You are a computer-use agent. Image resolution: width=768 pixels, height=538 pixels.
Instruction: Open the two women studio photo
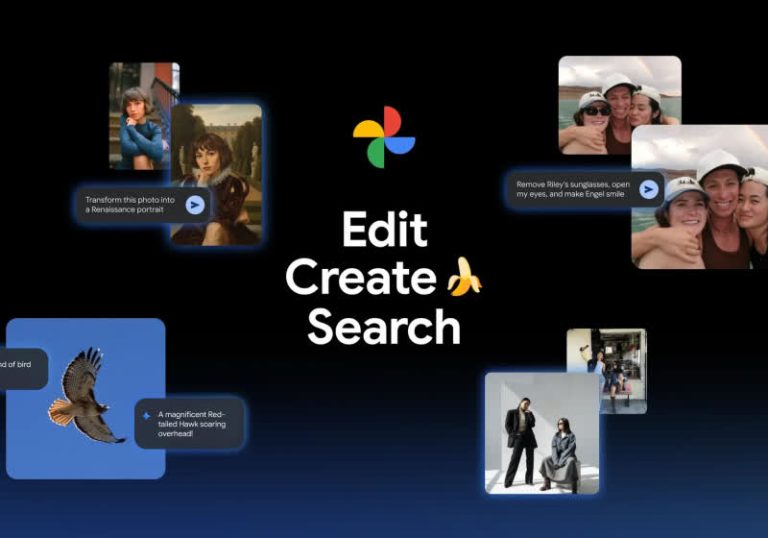[x=542, y=433]
